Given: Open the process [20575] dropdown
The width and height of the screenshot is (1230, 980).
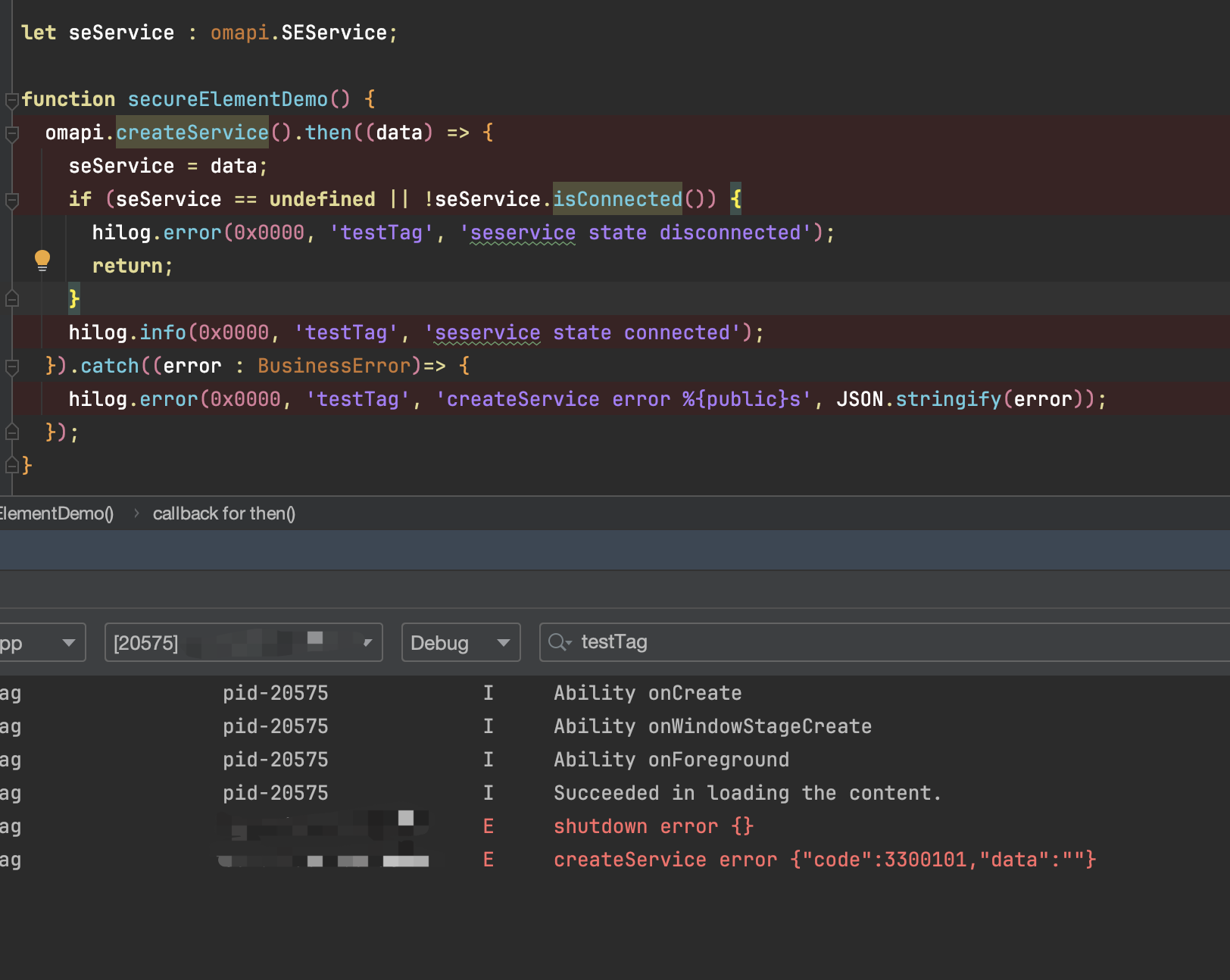Looking at the screenshot, I should (243, 642).
